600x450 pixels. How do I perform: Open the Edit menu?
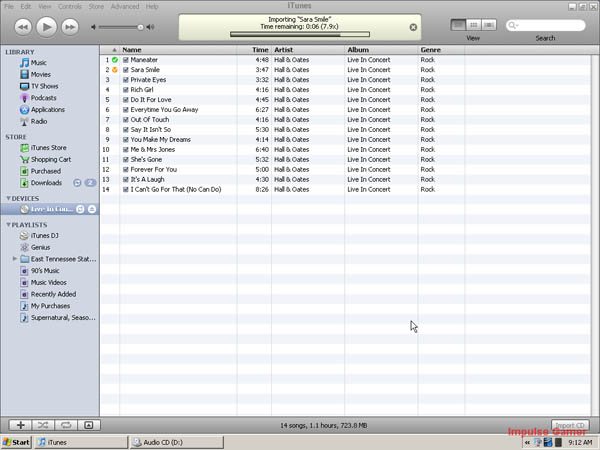click(x=26, y=7)
